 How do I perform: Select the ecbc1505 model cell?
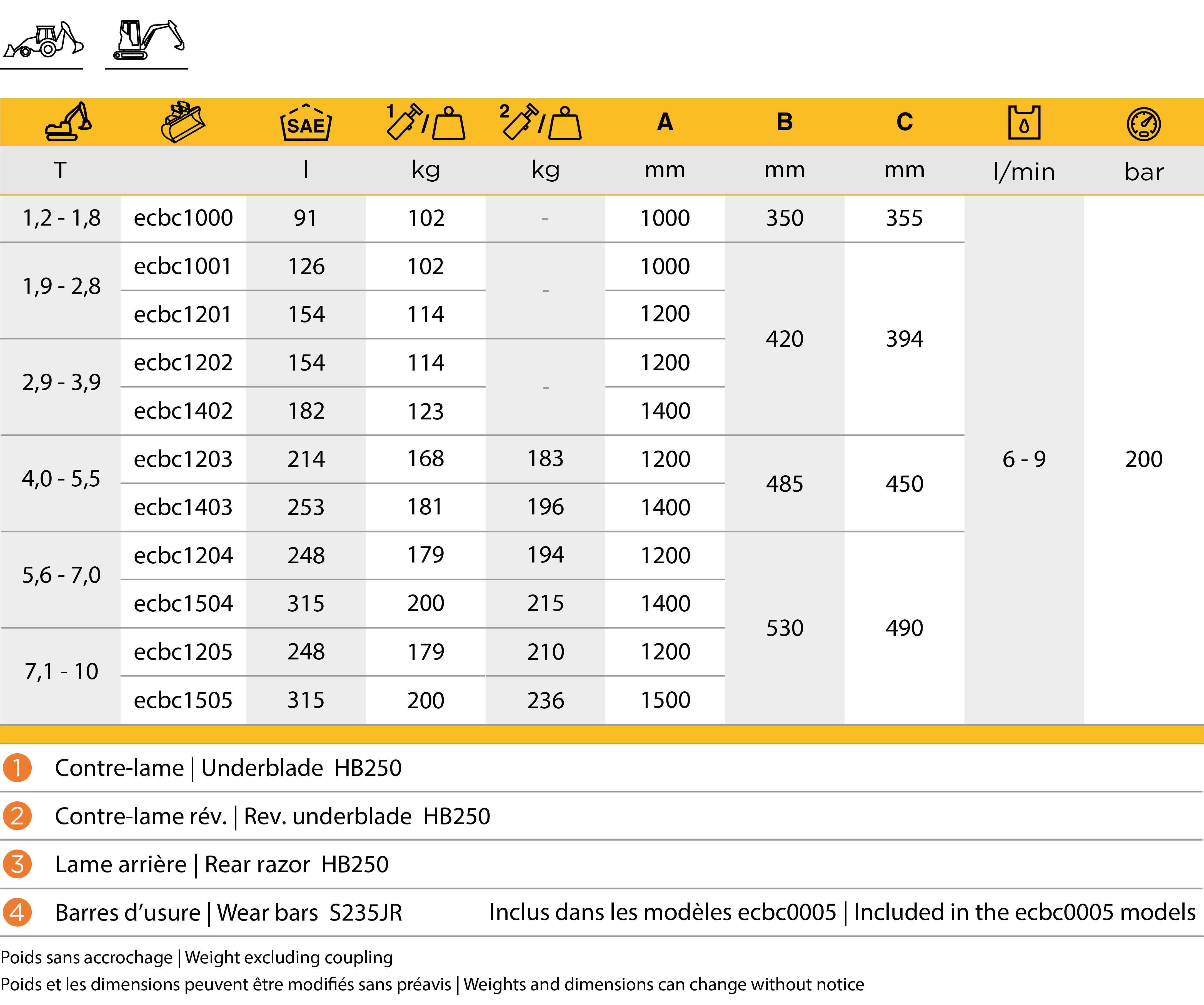pos(183,700)
